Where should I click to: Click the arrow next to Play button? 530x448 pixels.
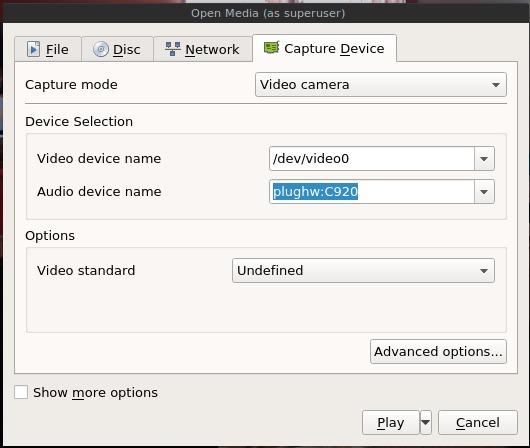tap(426, 422)
